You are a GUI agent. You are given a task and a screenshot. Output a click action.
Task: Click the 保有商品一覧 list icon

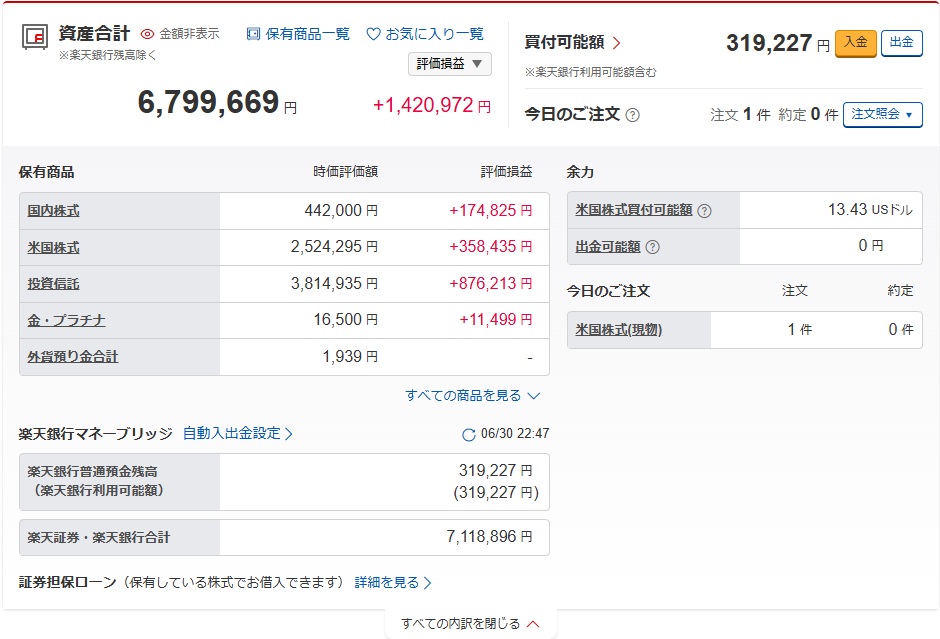coord(254,34)
